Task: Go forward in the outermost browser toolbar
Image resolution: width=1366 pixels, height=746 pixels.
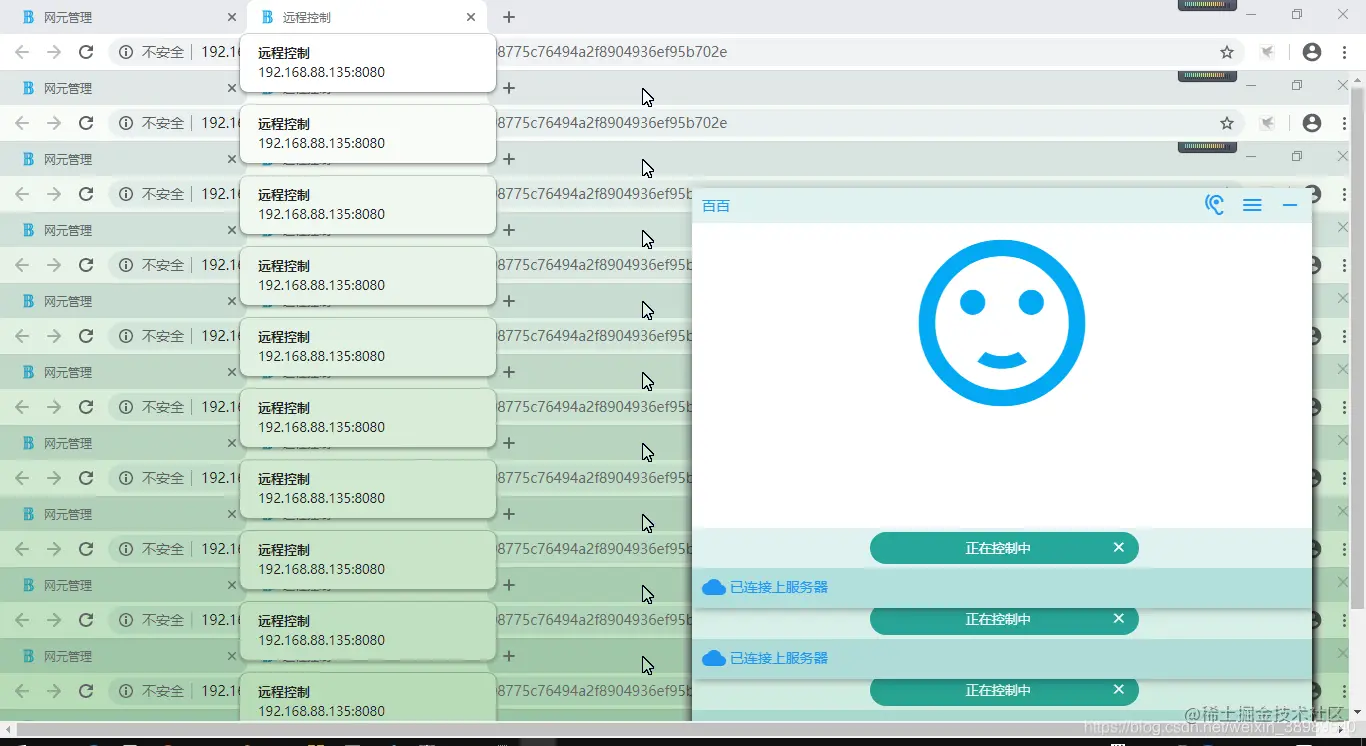Action: pyautogui.click(x=54, y=52)
